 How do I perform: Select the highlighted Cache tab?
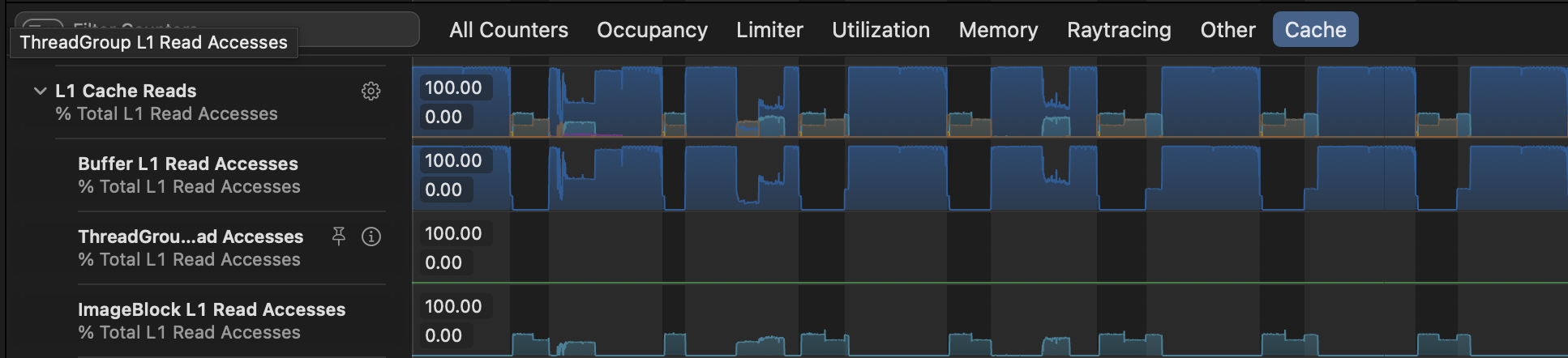(x=1315, y=30)
